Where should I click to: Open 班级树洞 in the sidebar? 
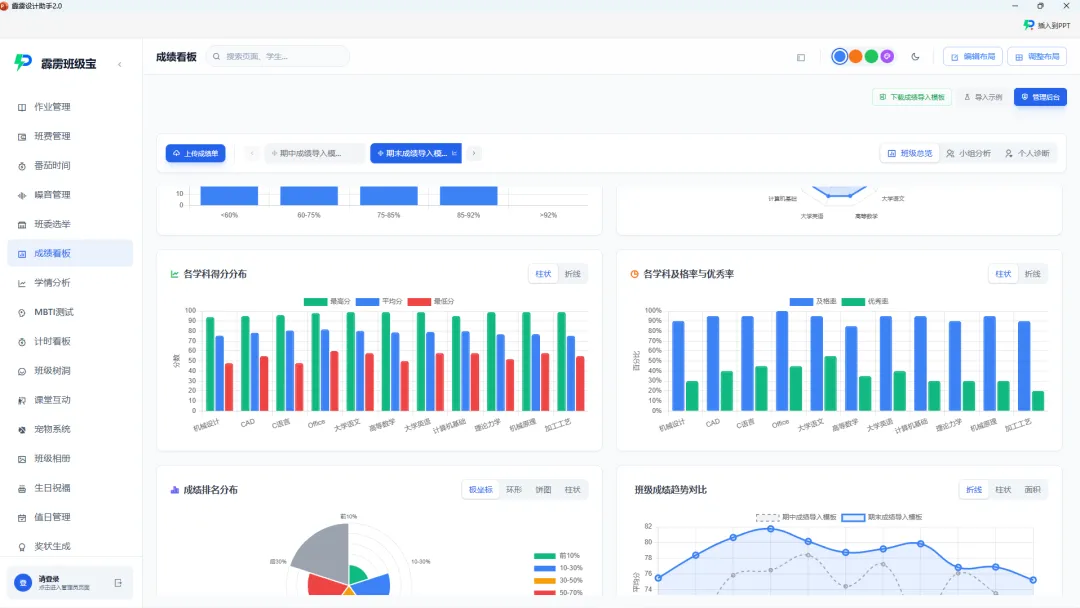(x=70, y=370)
